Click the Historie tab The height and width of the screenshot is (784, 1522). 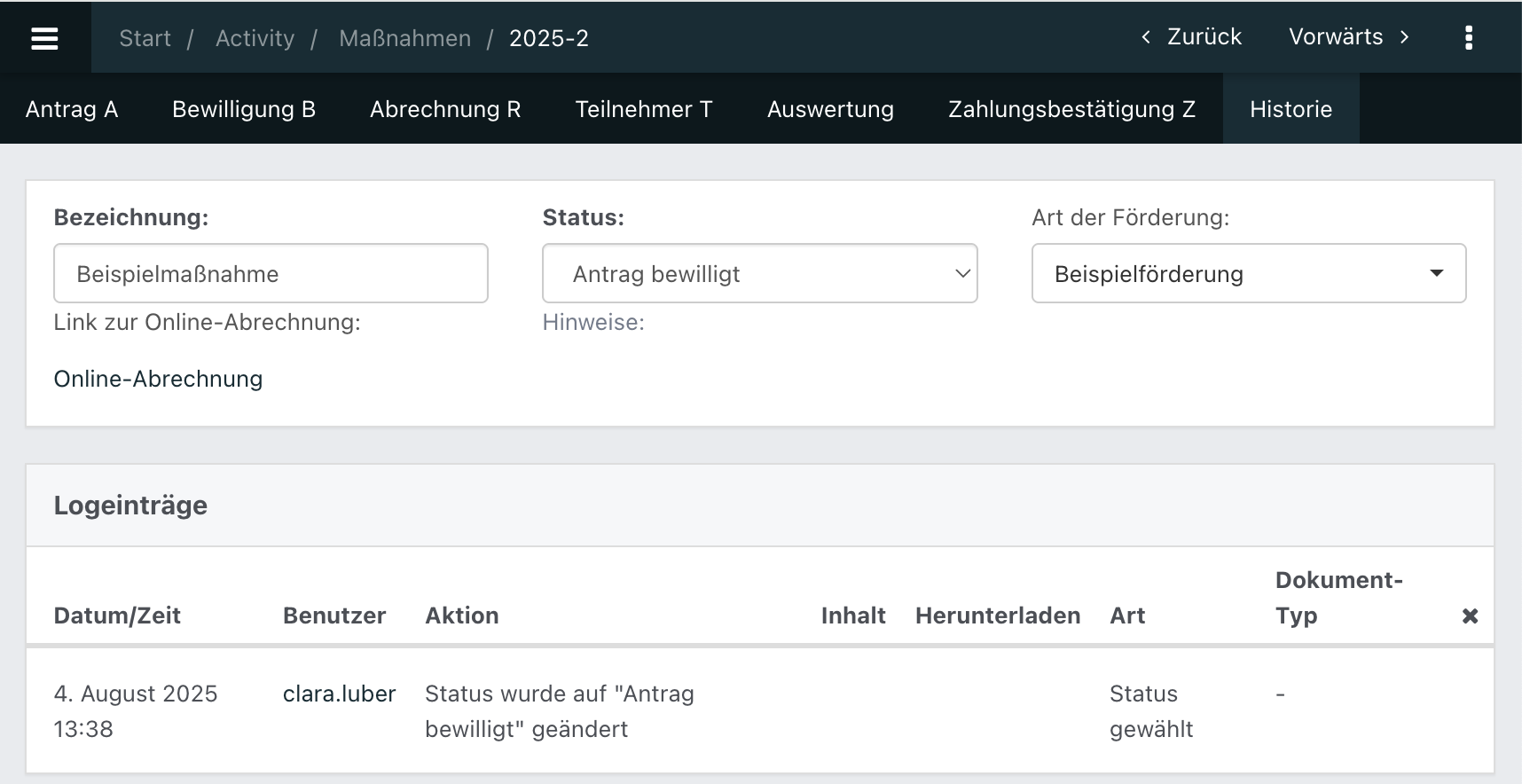coord(1291,109)
